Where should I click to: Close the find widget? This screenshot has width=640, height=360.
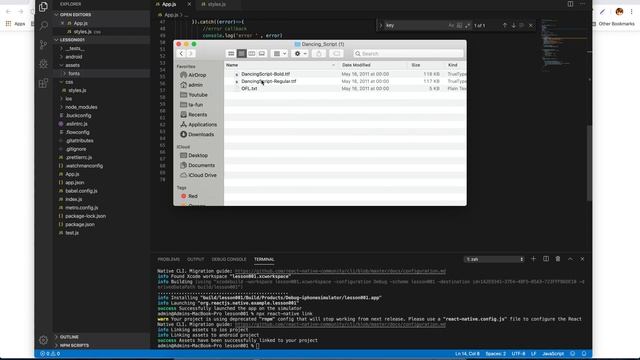[531, 25]
